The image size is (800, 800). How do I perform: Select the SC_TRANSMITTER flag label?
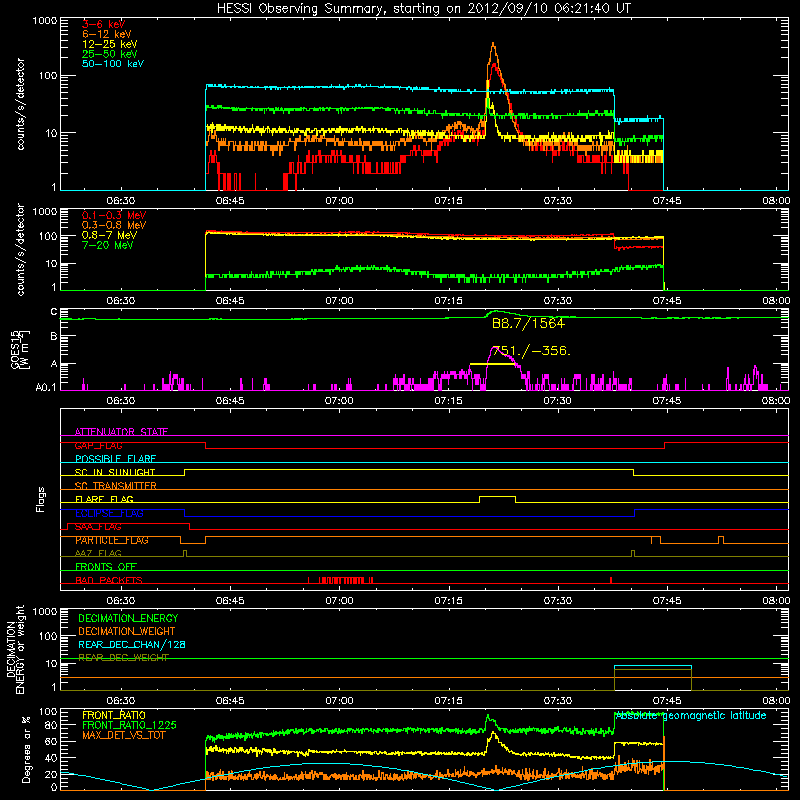pyautogui.click(x=116, y=486)
